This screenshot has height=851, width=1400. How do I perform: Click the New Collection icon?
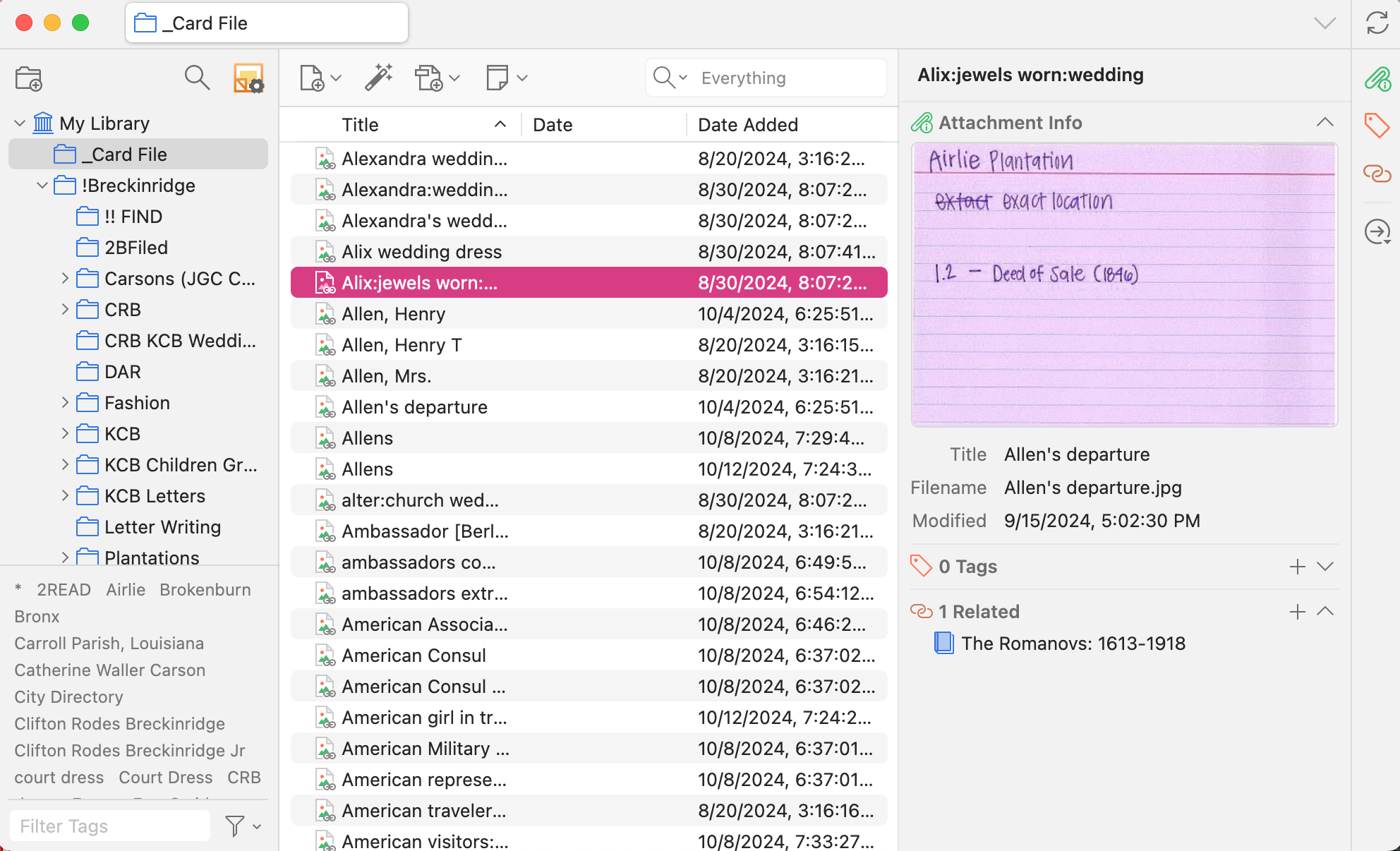(x=29, y=78)
